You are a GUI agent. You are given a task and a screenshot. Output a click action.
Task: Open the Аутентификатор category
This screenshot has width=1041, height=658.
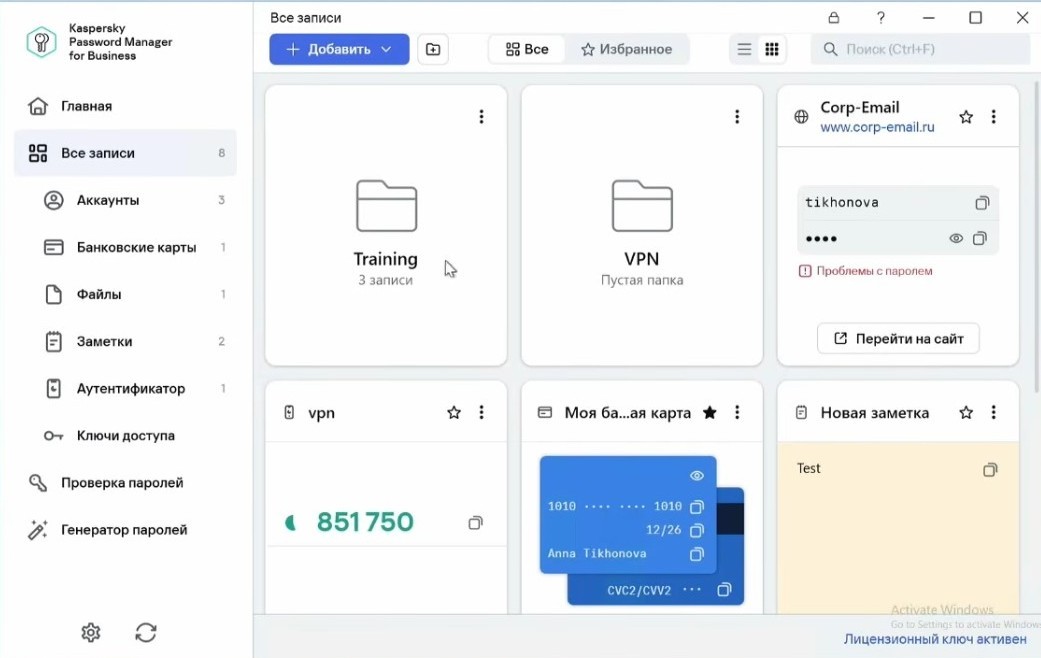(x=125, y=388)
